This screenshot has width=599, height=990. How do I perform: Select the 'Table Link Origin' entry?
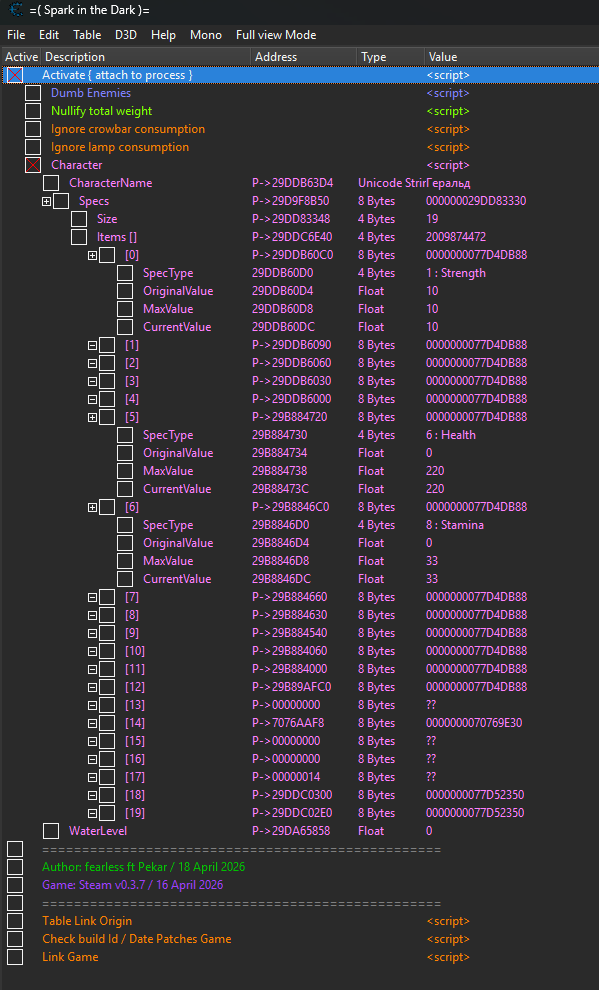click(87, 921)
